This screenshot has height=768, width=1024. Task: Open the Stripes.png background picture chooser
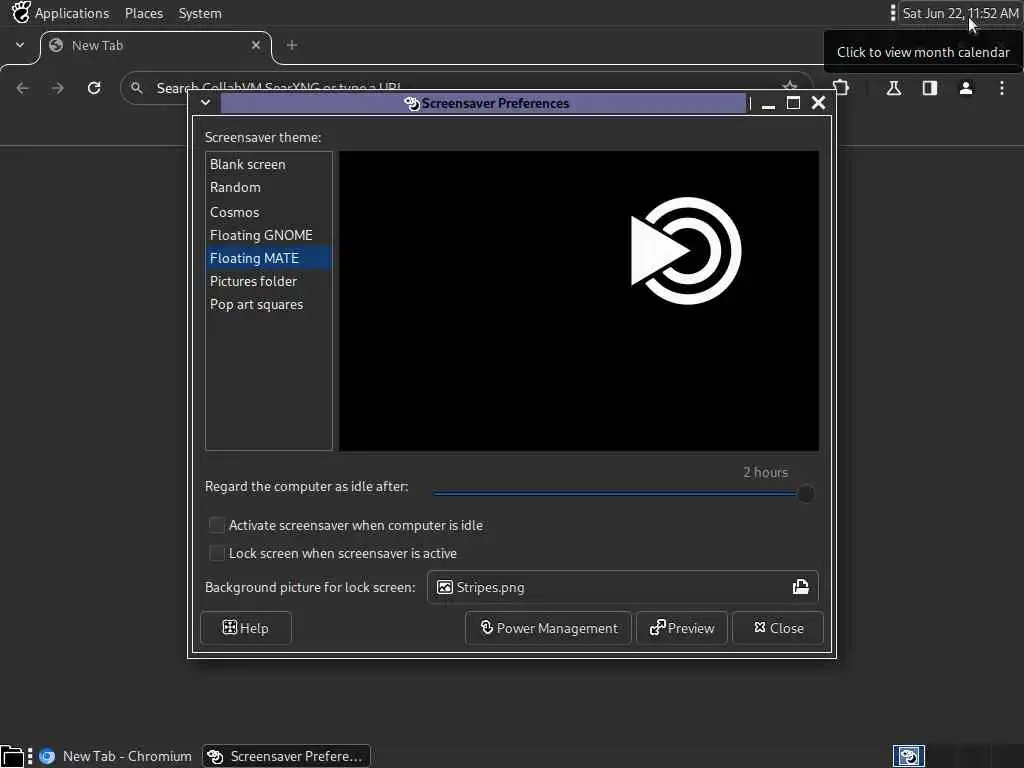pos(622,587)
